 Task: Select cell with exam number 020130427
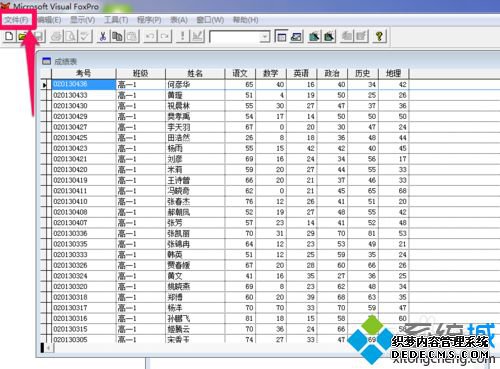click(84, 127)
